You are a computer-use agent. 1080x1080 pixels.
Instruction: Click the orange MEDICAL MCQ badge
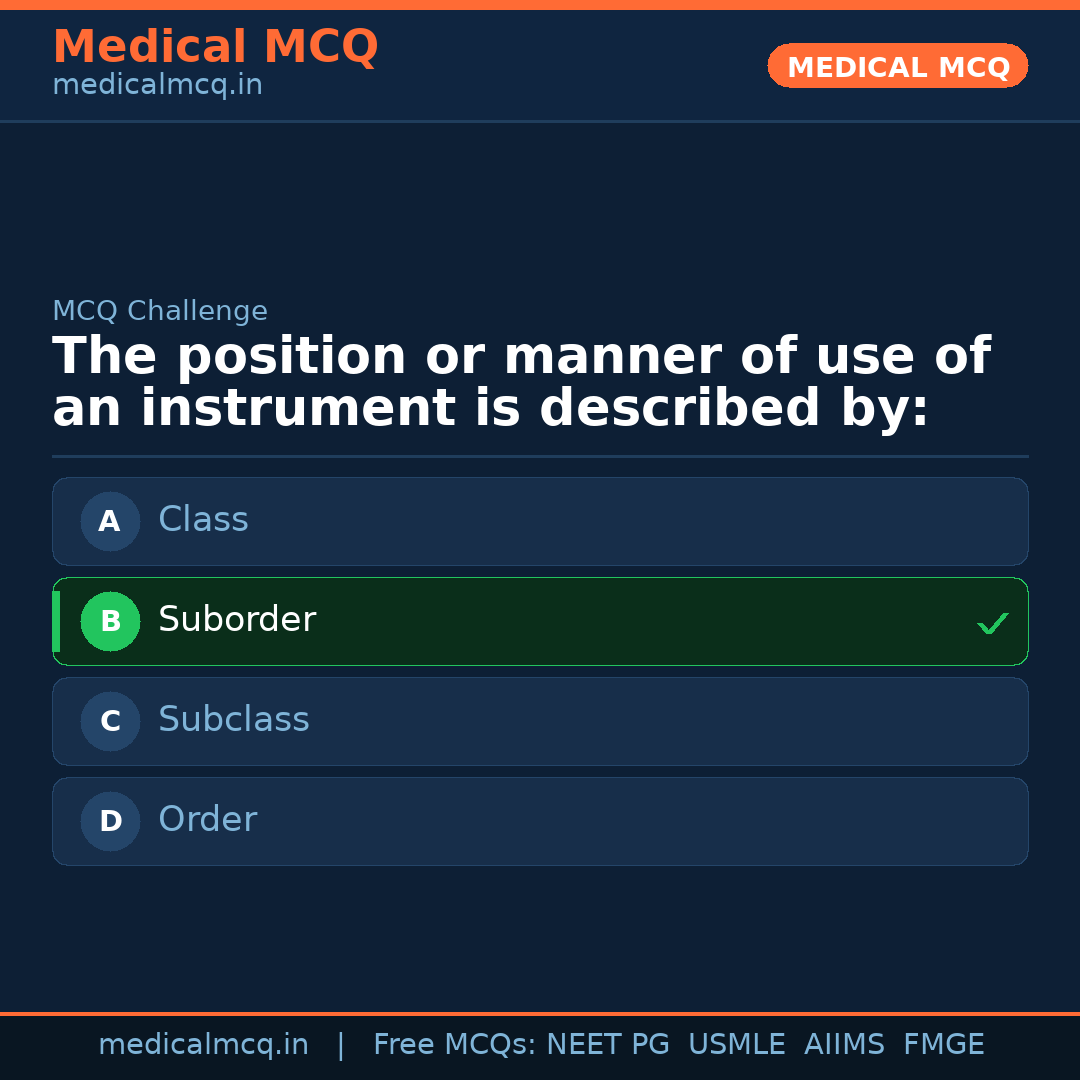coord(897,65)
